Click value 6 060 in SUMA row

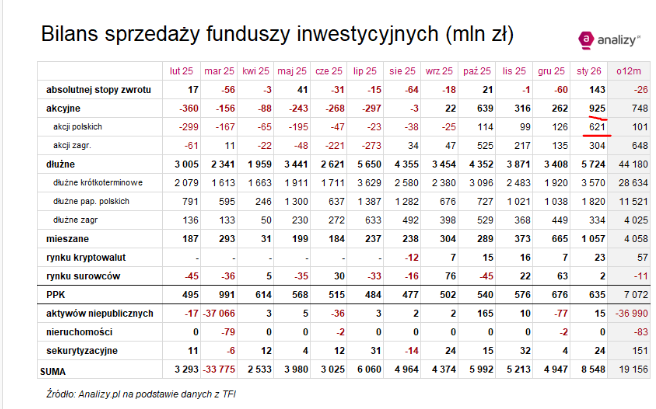coord(369,370)
